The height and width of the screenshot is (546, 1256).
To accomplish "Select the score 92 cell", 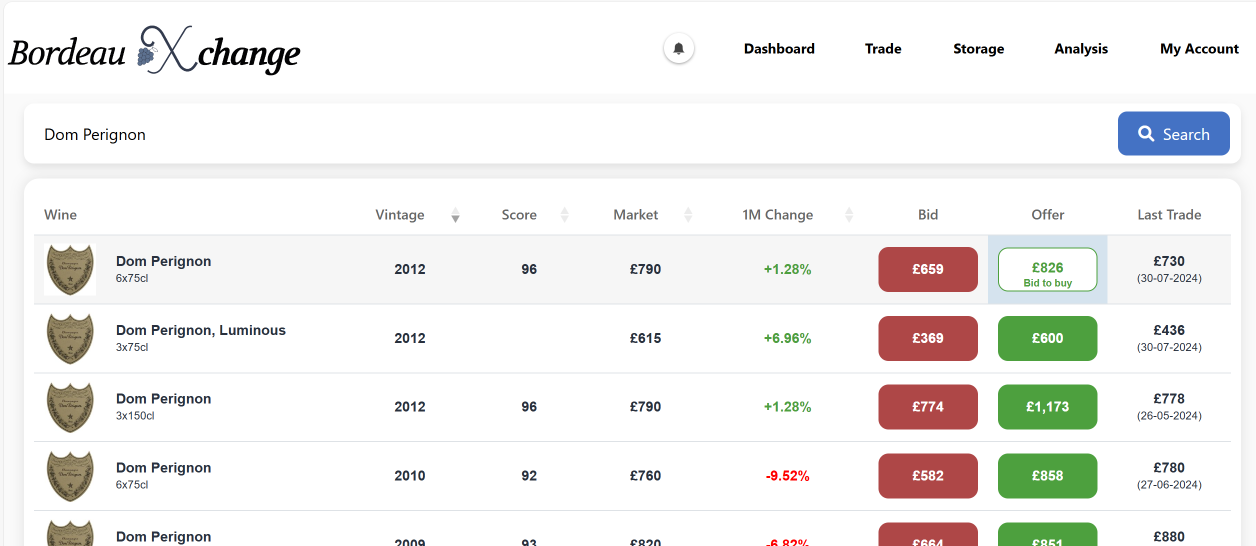I will pyautogui.click(x=529, y=476).
